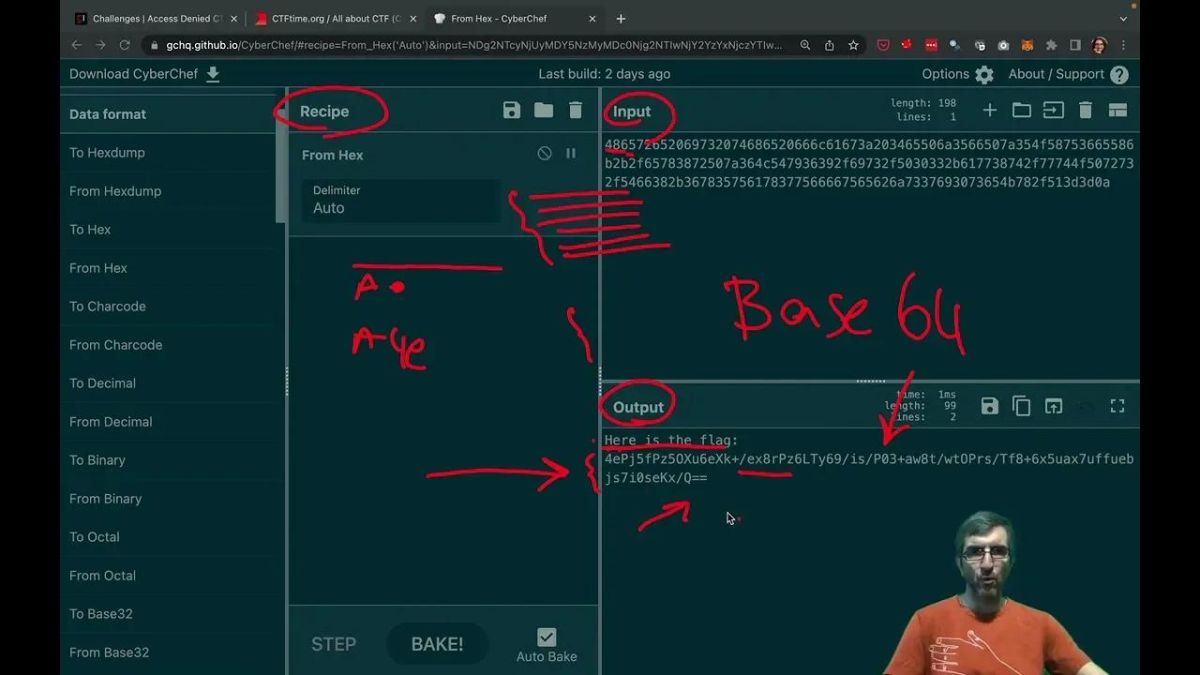Select From Hexdump operation

(168, 191)
